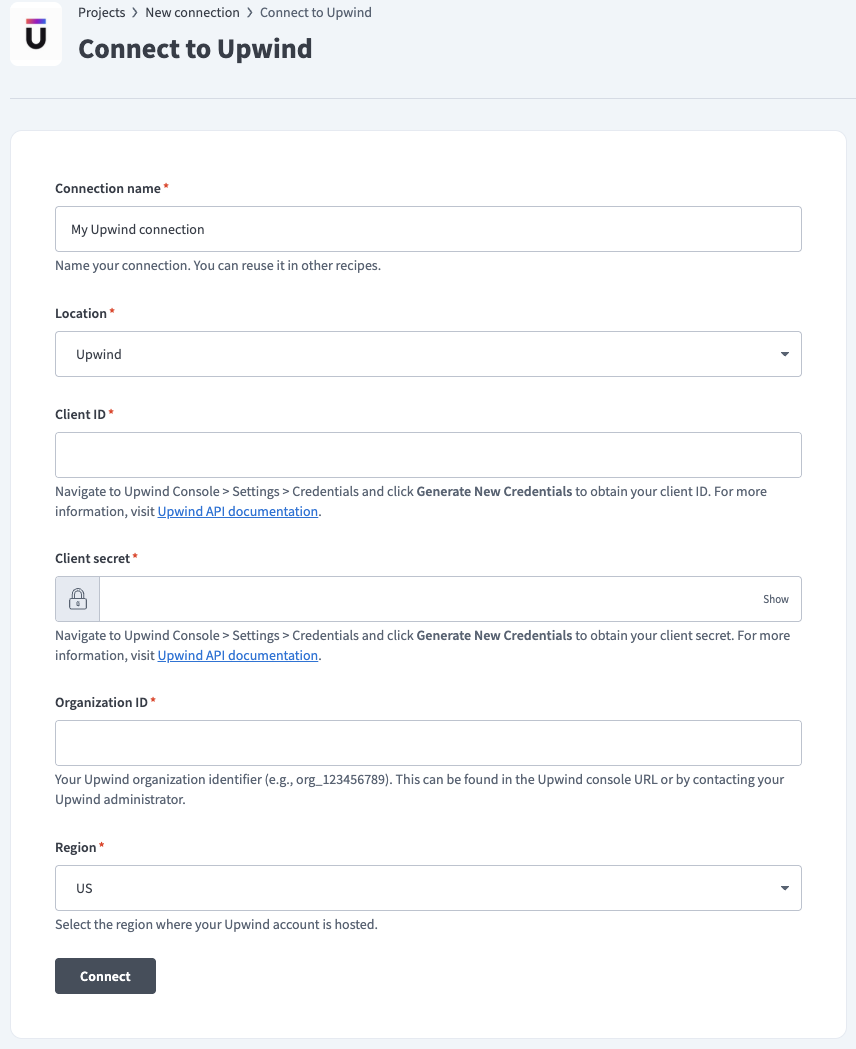This screenshot has height=1049, width=856.
Task: Open Upwind API documentation link under Client ID
Action: click(x=238, y=512)
